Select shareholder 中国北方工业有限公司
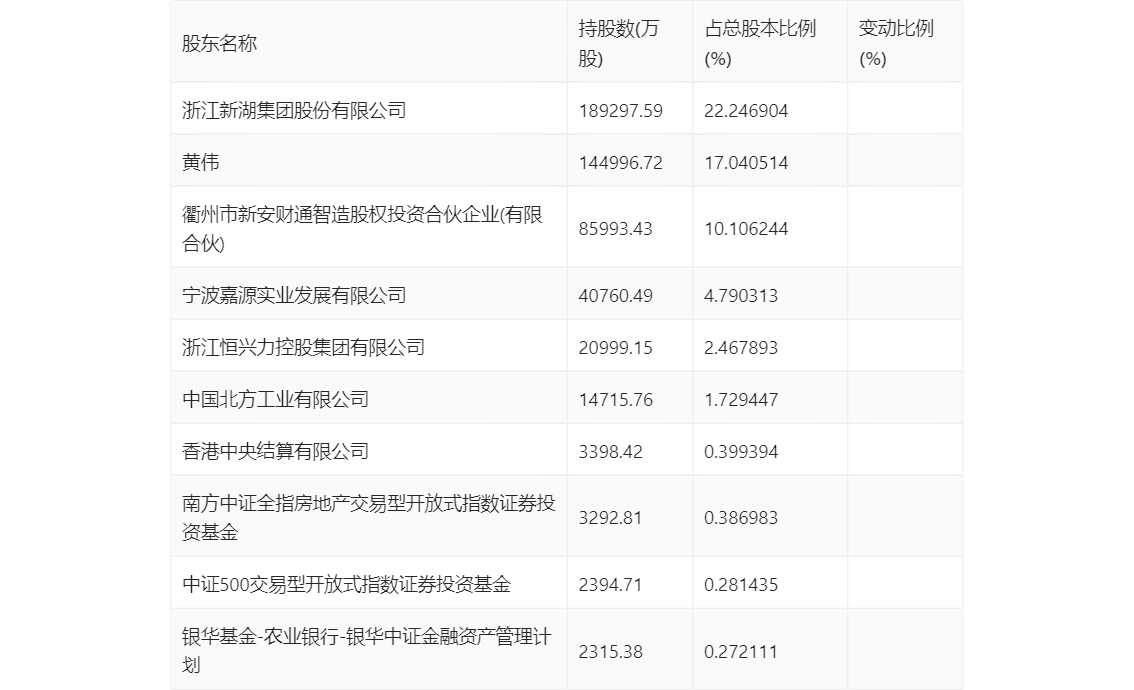The image size is (1134, 690). pos(276,399)
